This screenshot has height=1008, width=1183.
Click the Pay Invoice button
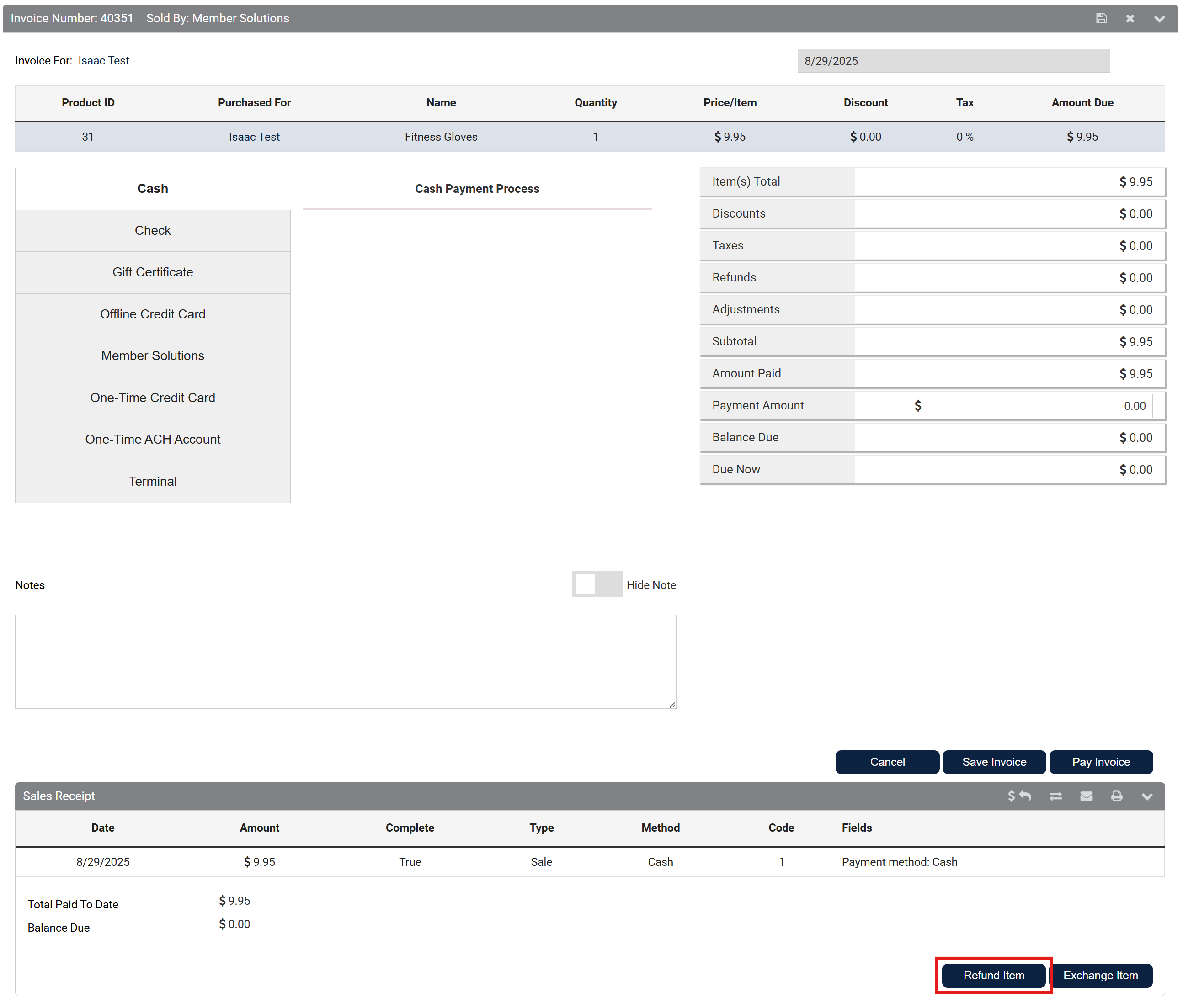[x=1100, y=762]
